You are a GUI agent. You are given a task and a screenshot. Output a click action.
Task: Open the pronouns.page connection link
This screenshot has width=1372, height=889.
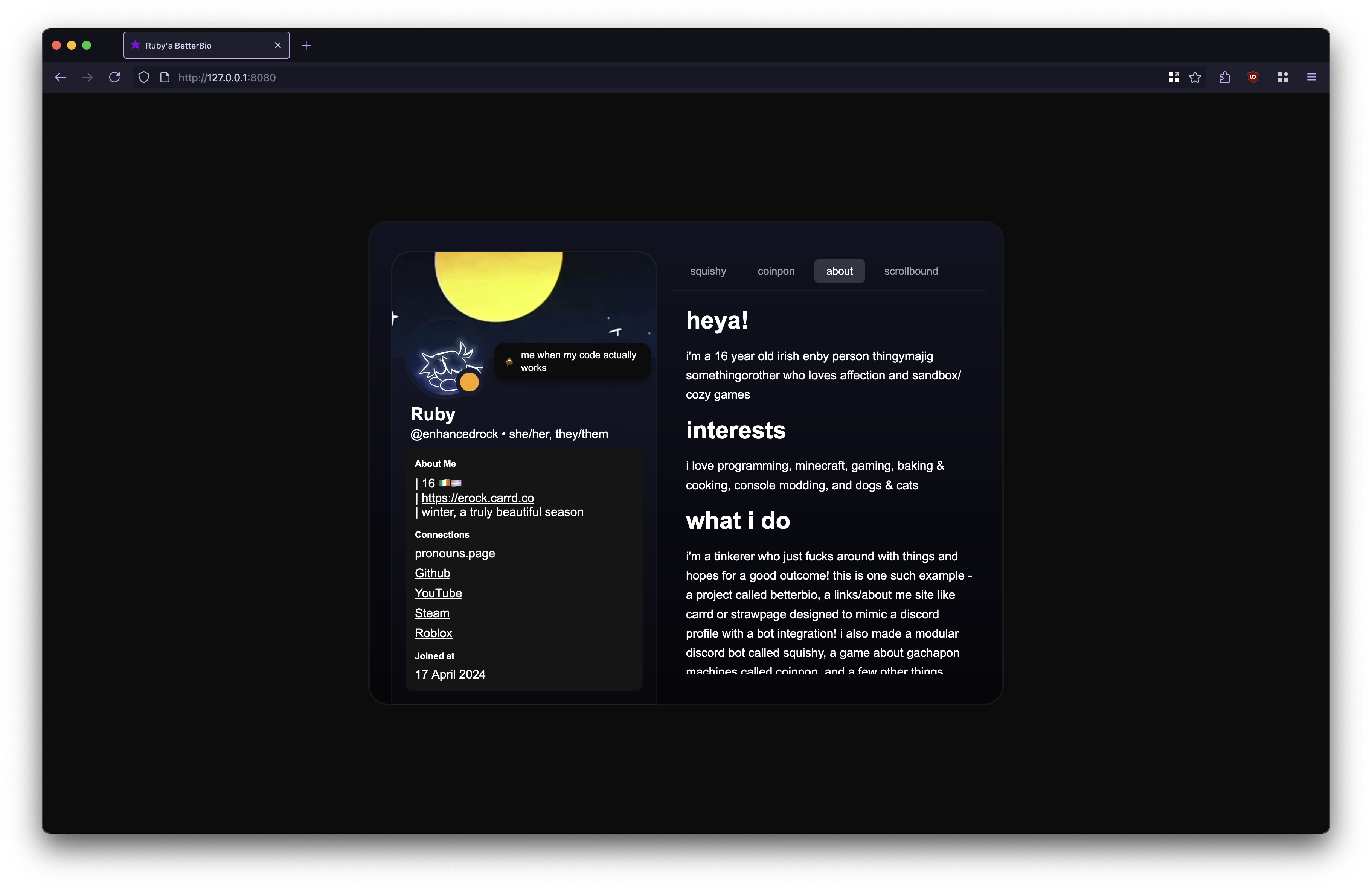(455, 553)
